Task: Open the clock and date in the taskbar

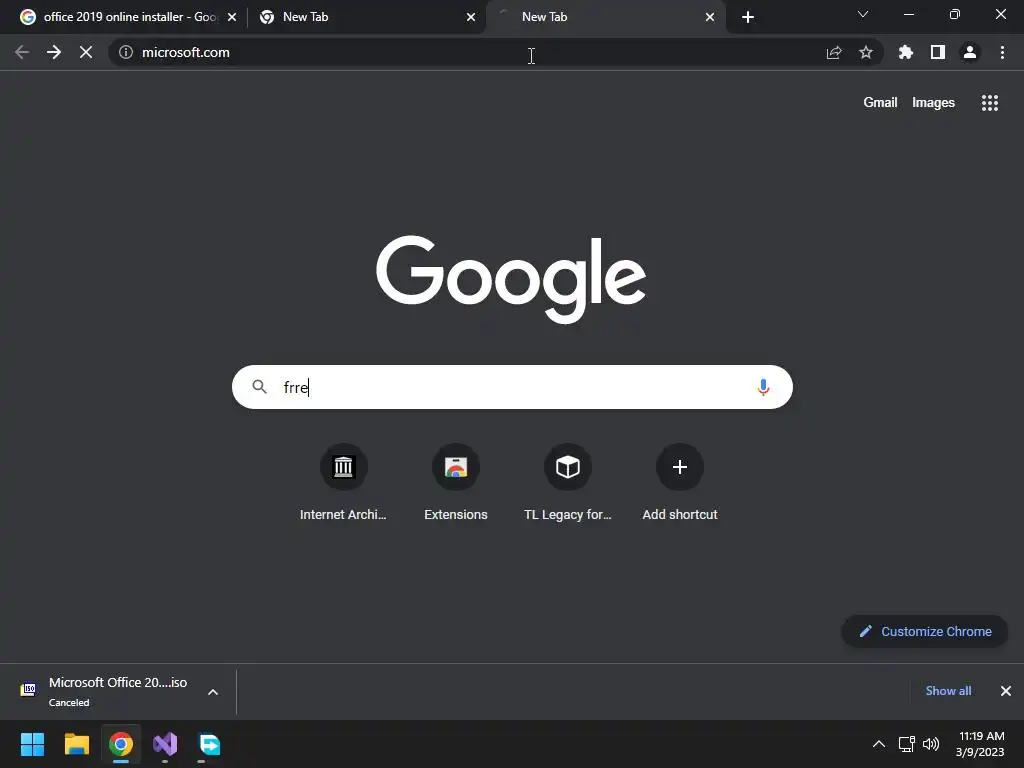Action: 980,744
